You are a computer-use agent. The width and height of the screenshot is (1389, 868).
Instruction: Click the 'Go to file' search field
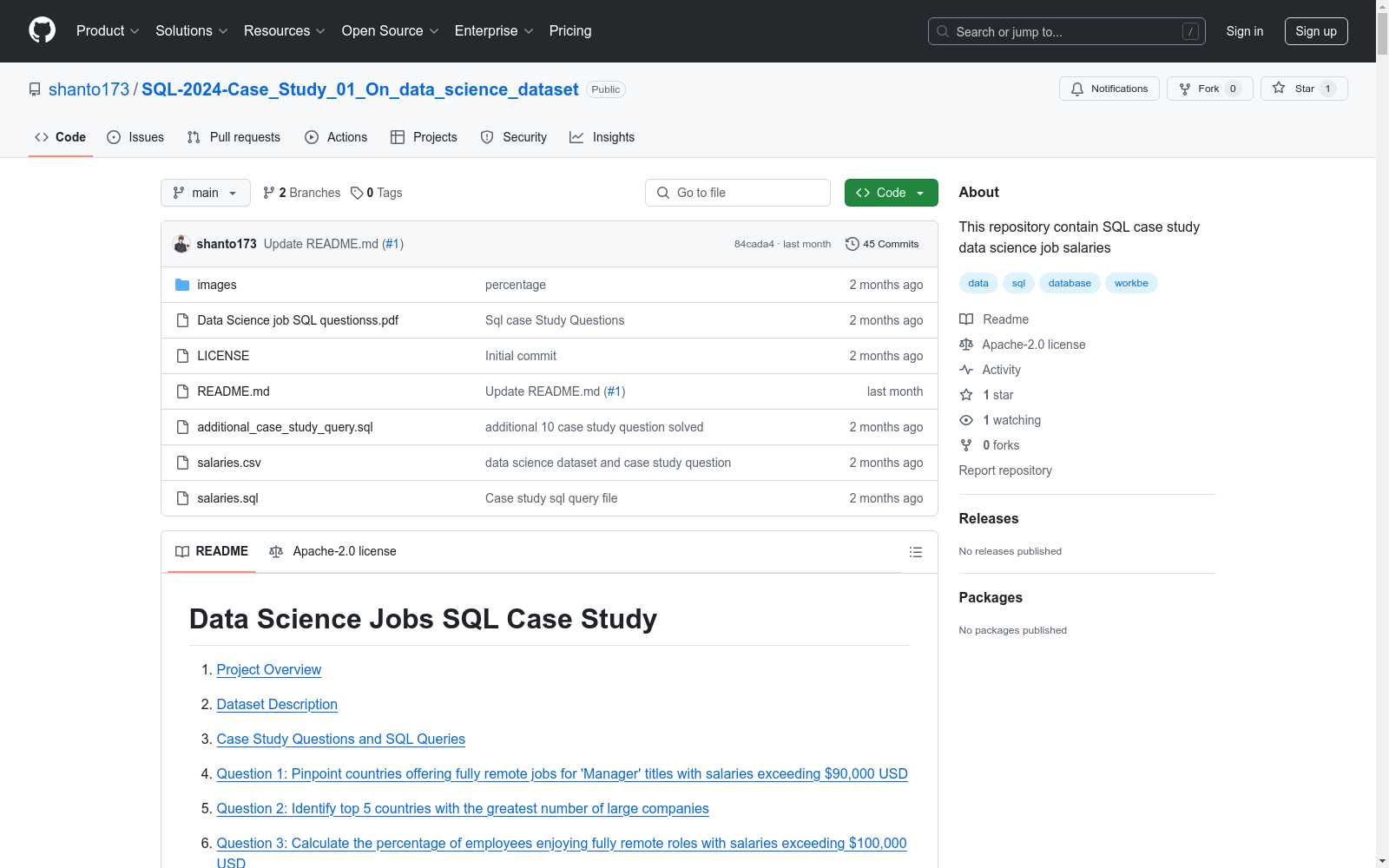click(738, 193)
